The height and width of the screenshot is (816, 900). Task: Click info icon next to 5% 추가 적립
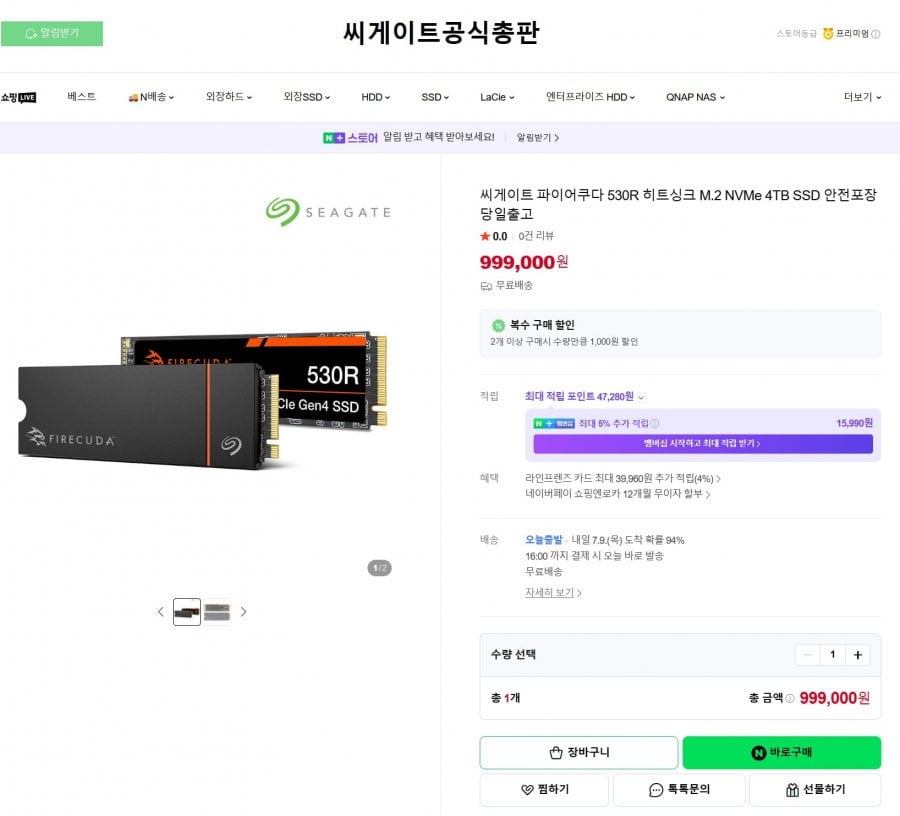[654, 423]
